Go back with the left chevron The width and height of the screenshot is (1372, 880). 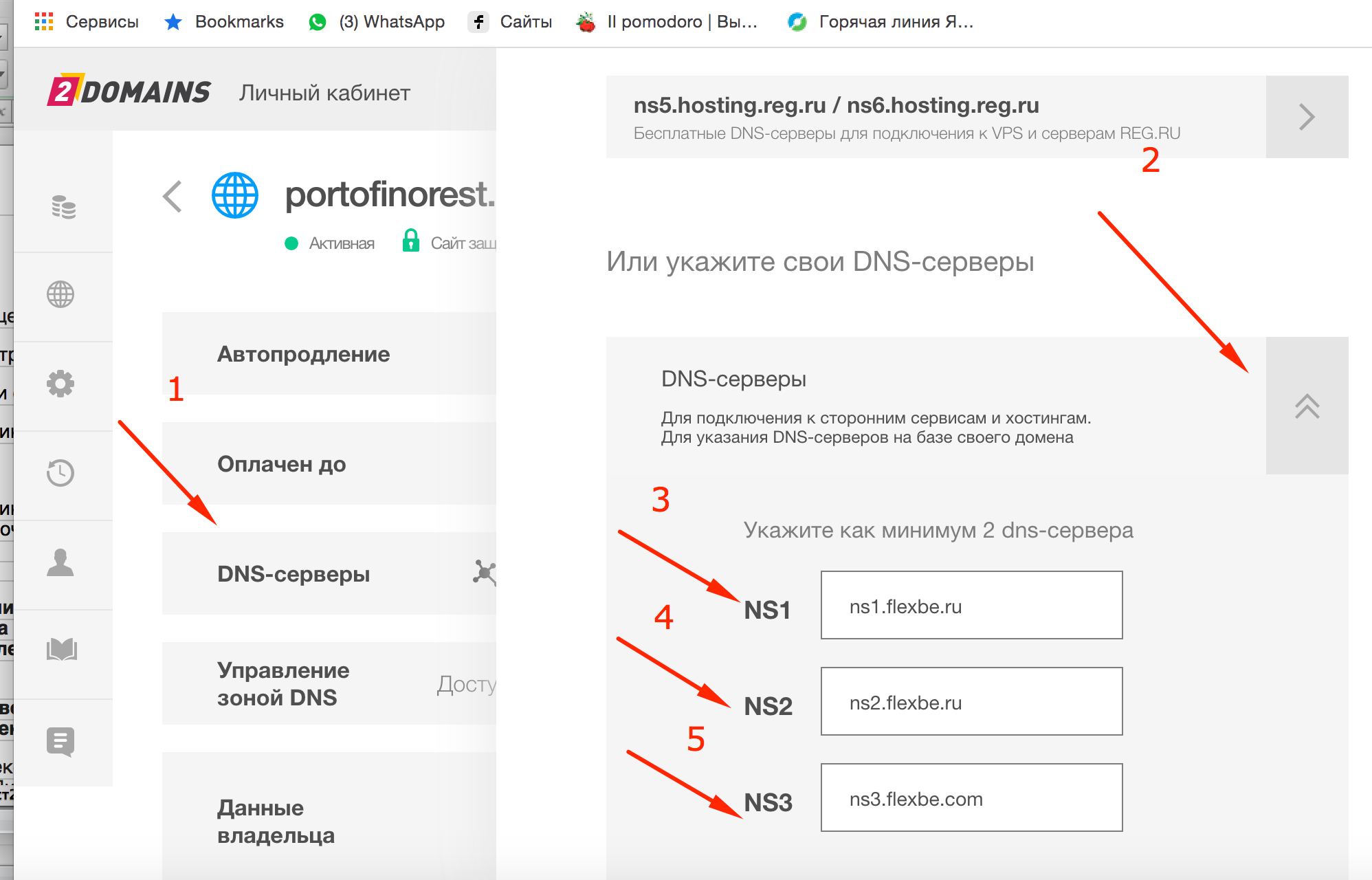click(x=173, y=197)
